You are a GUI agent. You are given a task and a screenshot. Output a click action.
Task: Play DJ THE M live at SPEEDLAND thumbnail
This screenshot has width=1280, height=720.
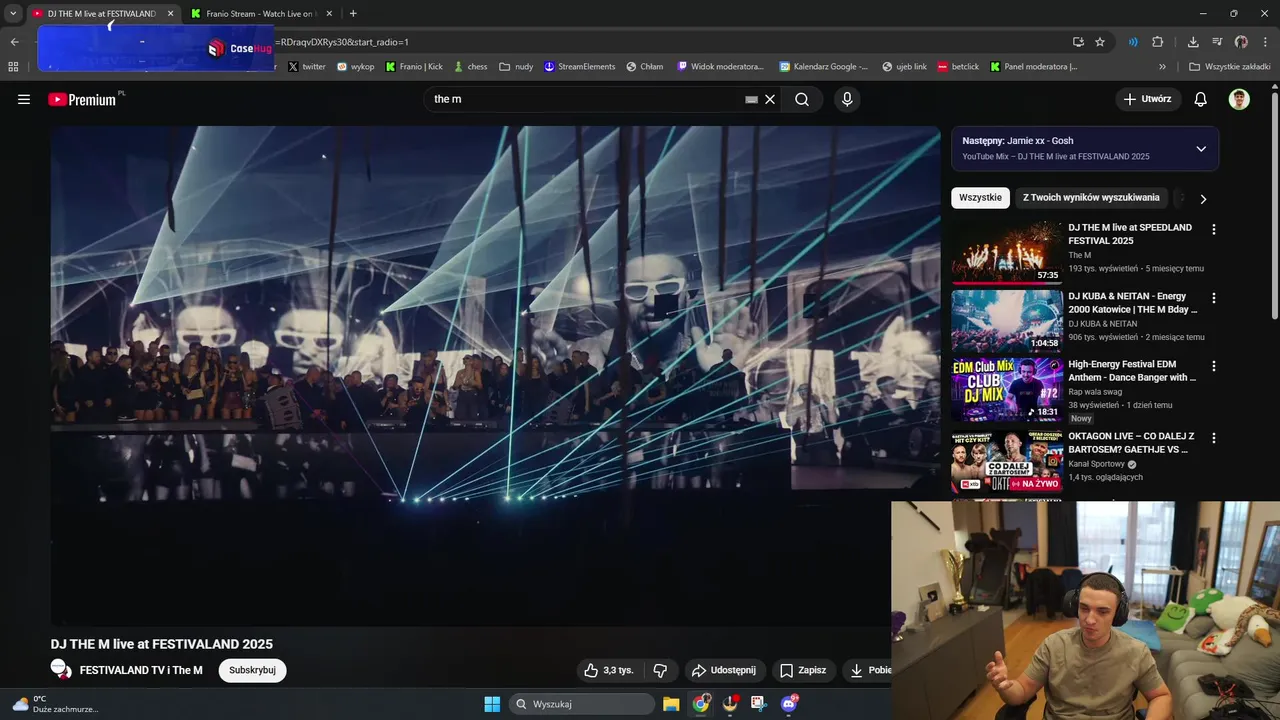tap(1007, 253)
